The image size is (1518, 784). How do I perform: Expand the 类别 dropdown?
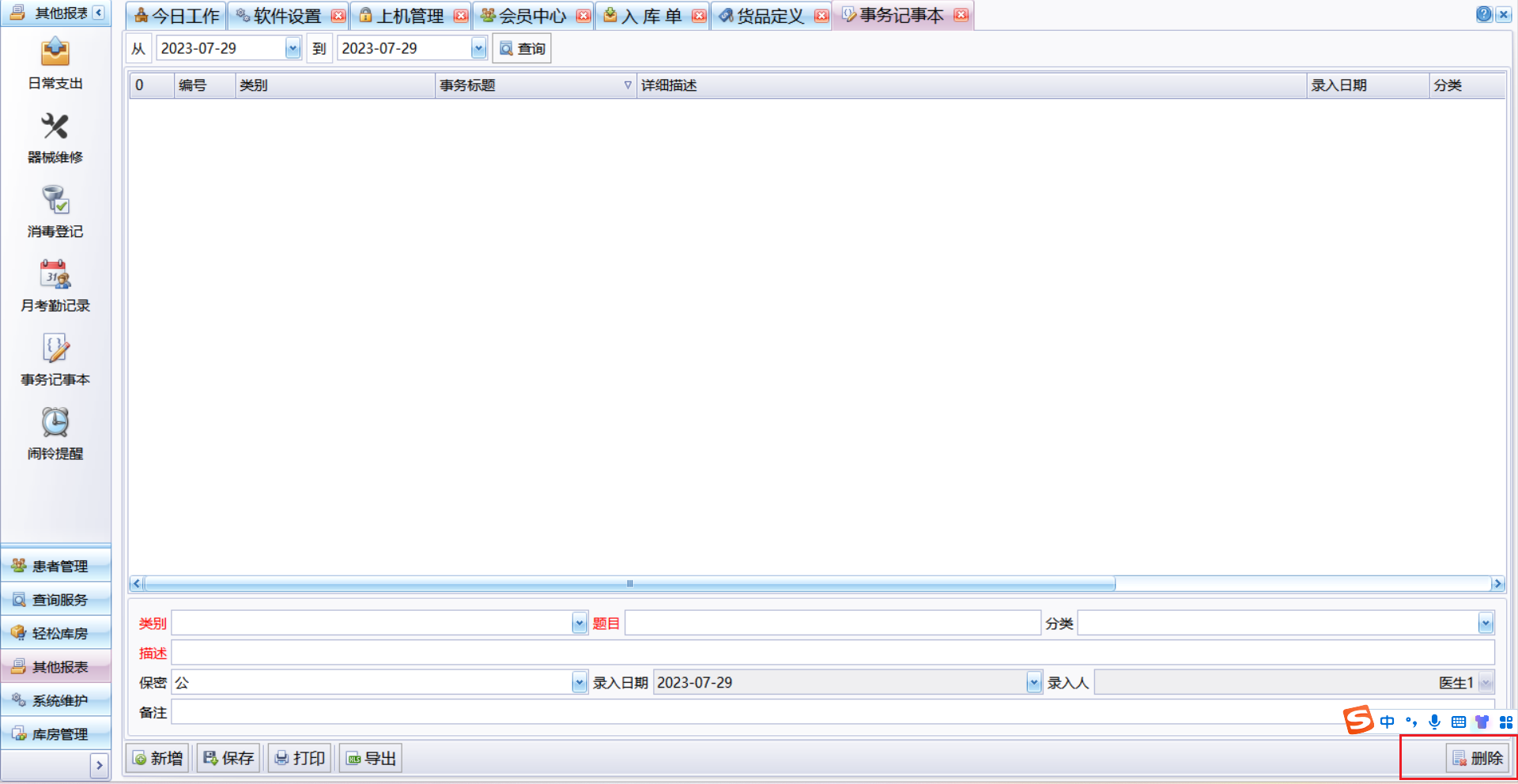coord(580,624)
